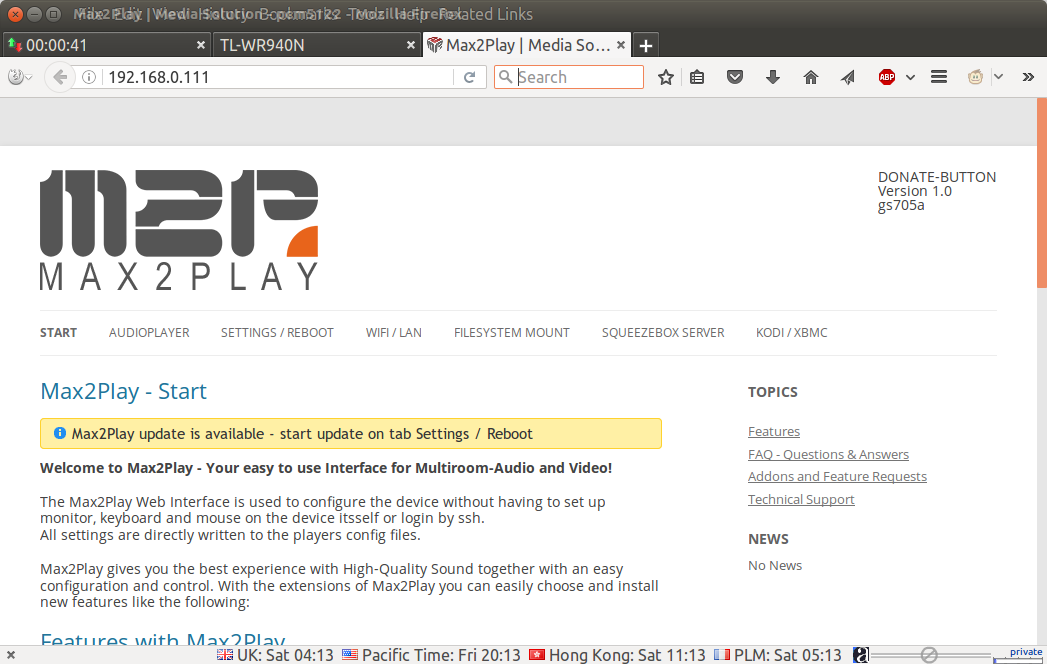Open the AUDIOPLAYER menu item

(149, 333)
